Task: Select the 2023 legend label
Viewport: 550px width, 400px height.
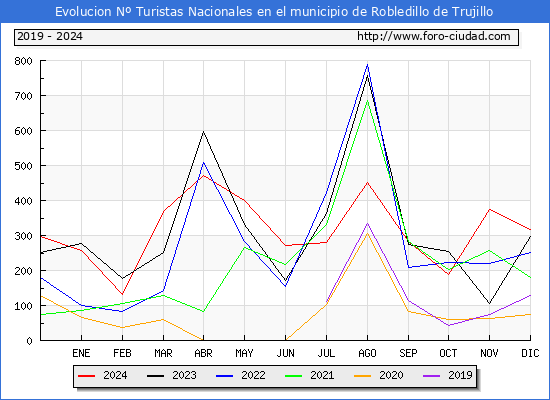Action: point(184,375)
